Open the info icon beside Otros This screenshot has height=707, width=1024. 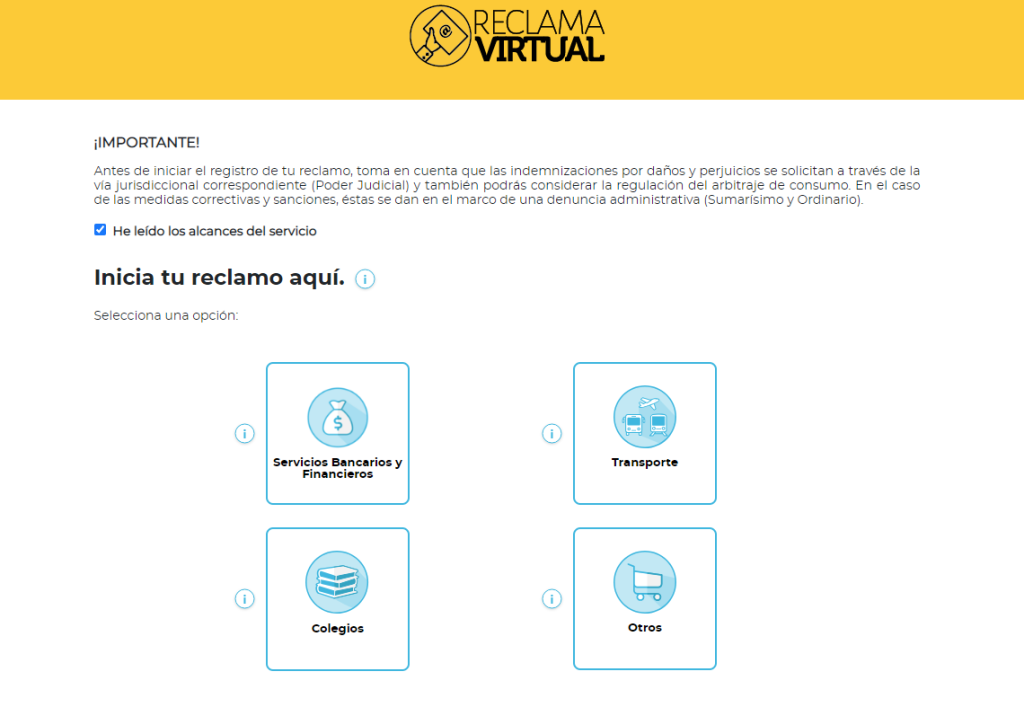[x=552, y=599]
